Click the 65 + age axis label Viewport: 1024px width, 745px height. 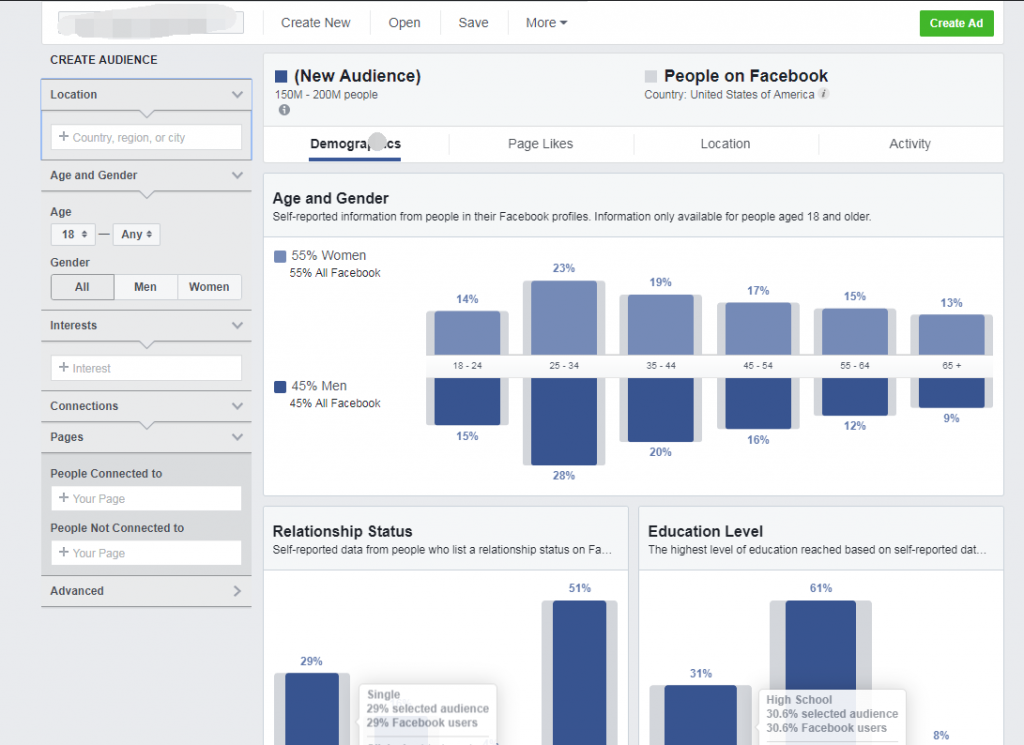(952, 366)
